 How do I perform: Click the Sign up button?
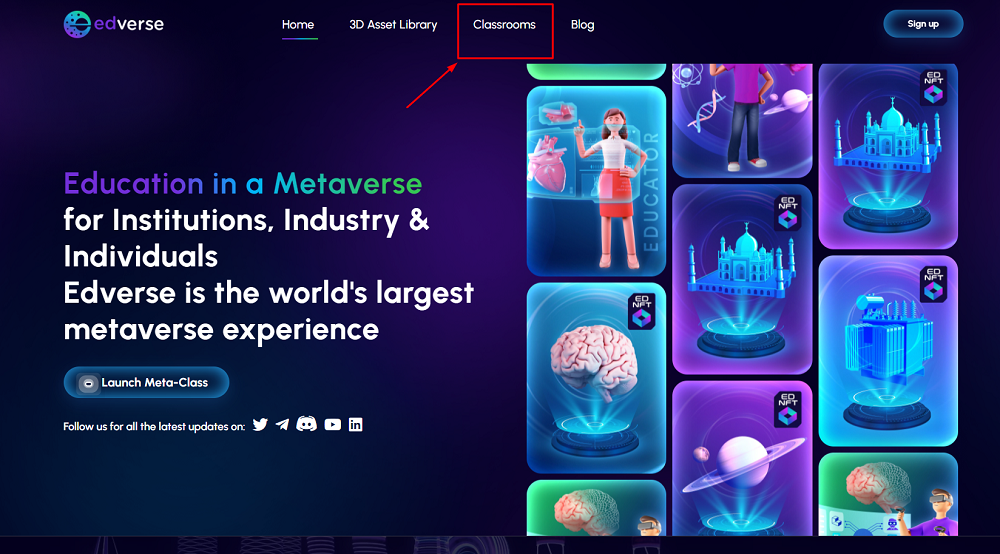point(923,24)
